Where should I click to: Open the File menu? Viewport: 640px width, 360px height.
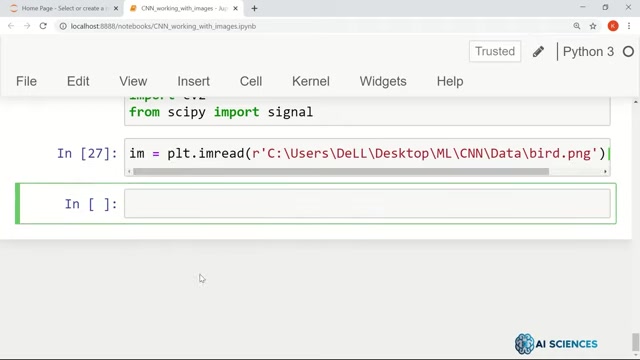27,81
